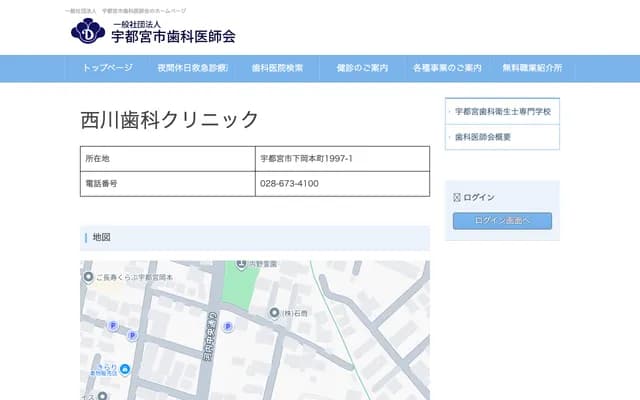Click the park pin on the green area

[x=241, y=265]
